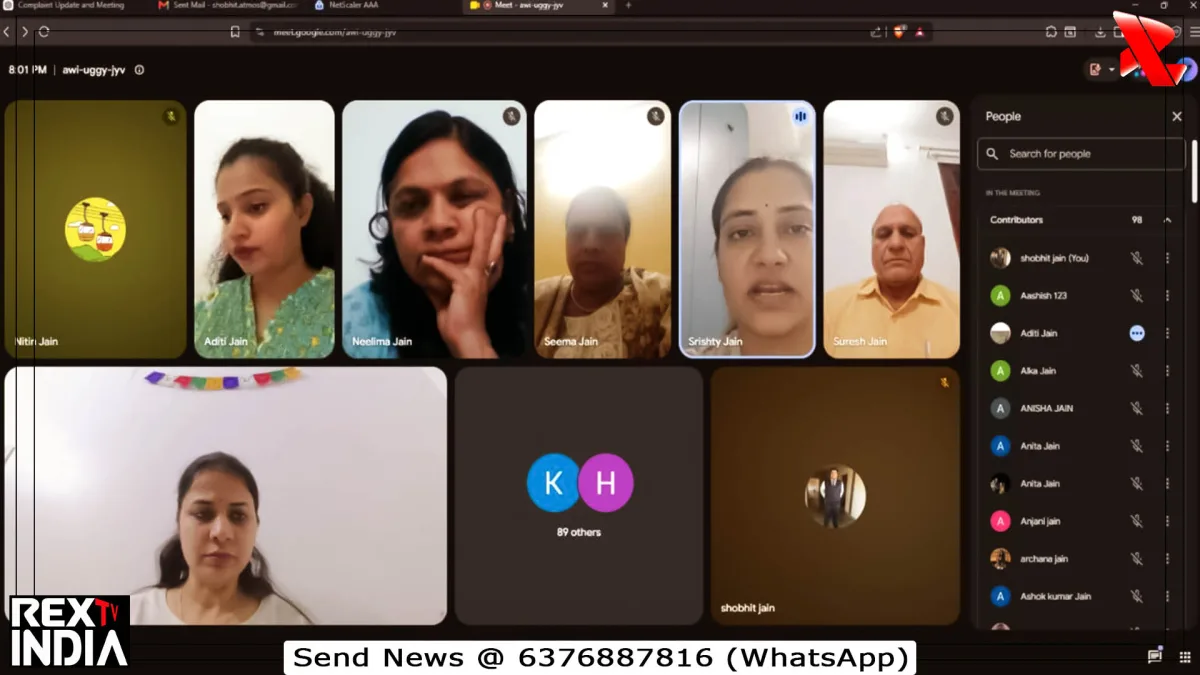Open the browser hamburger menu

[1195, 32]
